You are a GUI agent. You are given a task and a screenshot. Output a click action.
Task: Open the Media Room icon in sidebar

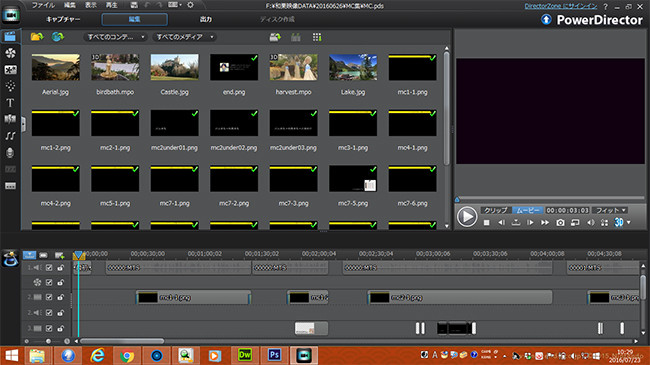coord(10,36)
